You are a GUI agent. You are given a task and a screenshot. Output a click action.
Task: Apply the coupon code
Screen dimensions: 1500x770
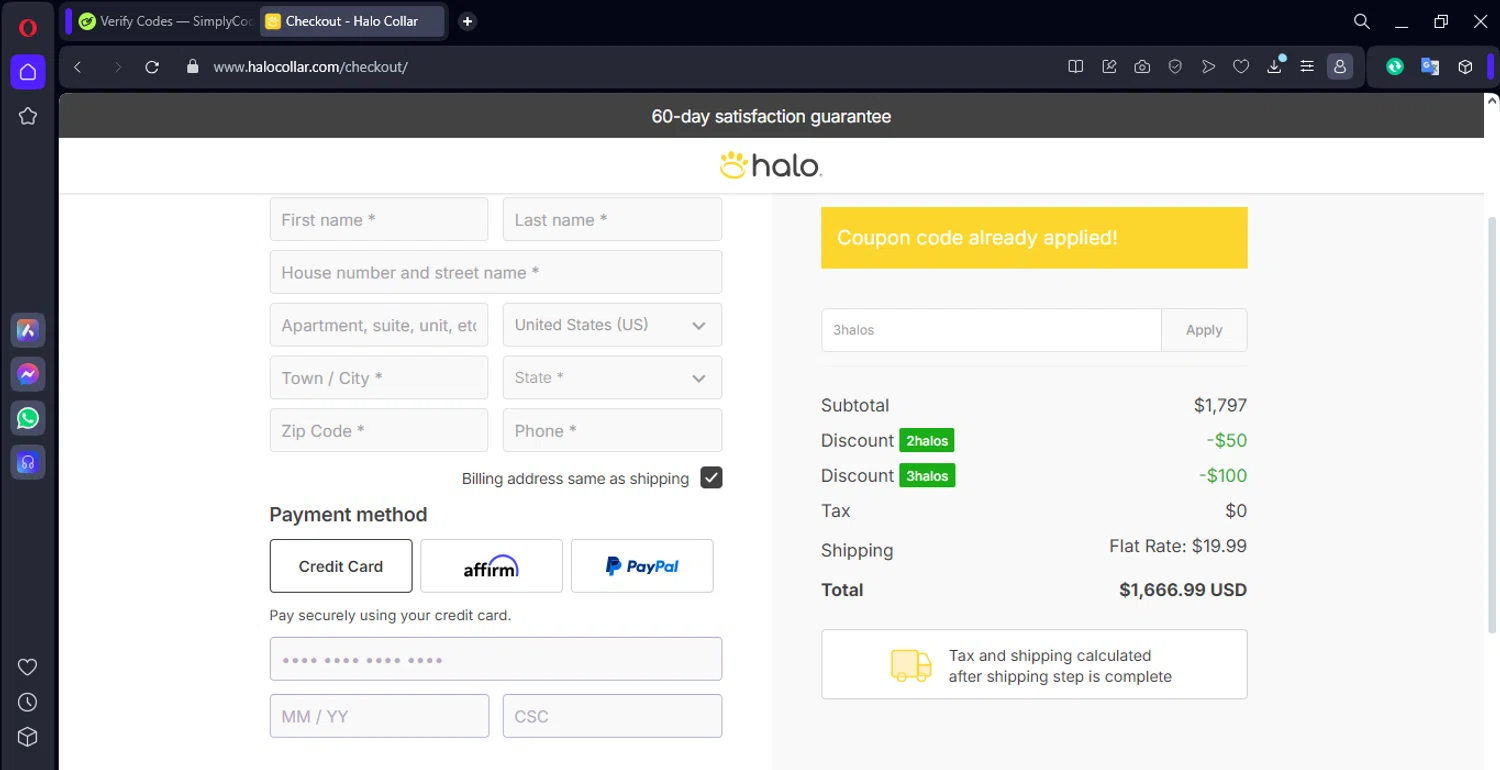point(1204,330)
